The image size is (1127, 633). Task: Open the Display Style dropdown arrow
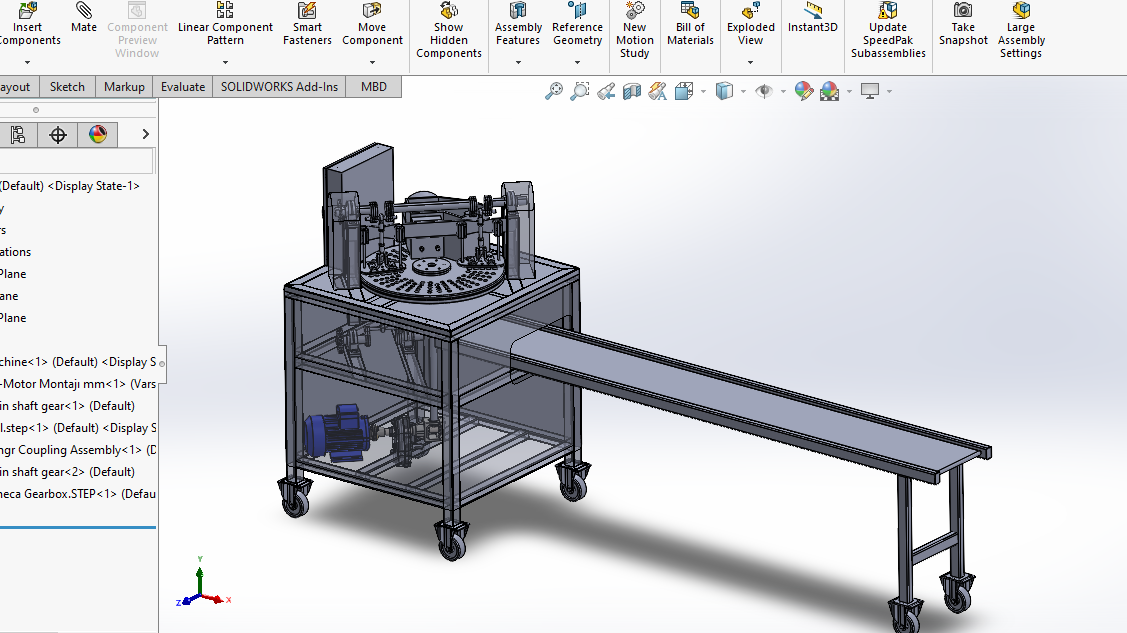click(x=743, y=91)
